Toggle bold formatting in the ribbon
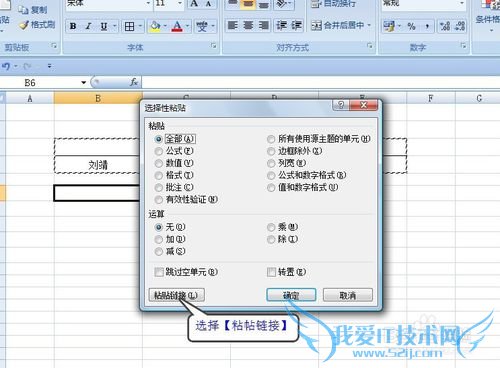Image resolution: width=500 pixels, height=368 pixels. (73, 26)
